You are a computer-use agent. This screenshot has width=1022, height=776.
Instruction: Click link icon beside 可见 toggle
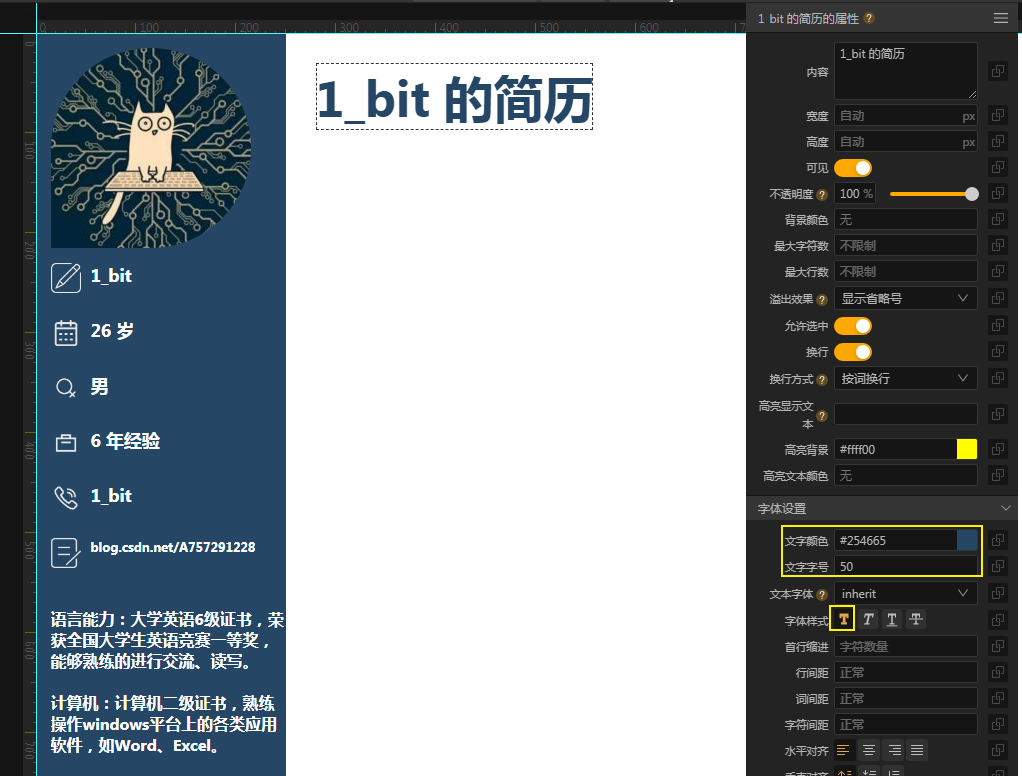point(997,167)
